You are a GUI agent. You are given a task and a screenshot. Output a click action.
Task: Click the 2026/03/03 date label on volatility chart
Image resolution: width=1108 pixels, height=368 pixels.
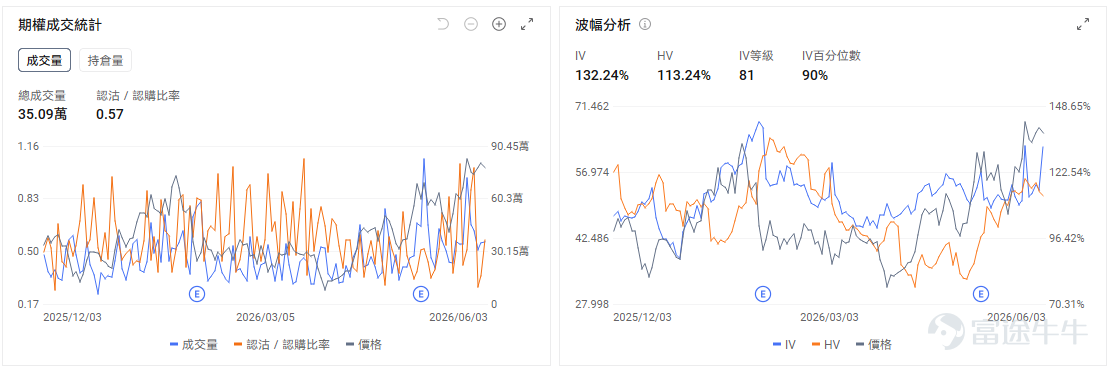tap(830, 318)
